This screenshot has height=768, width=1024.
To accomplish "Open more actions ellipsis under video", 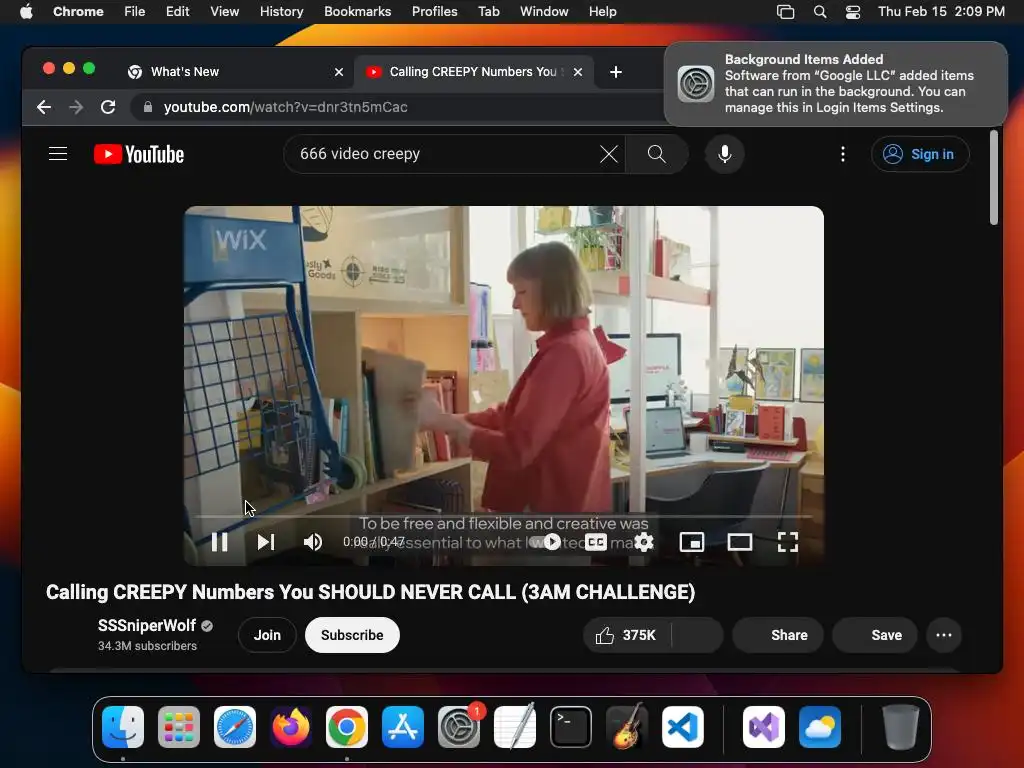I will (944, 635).
